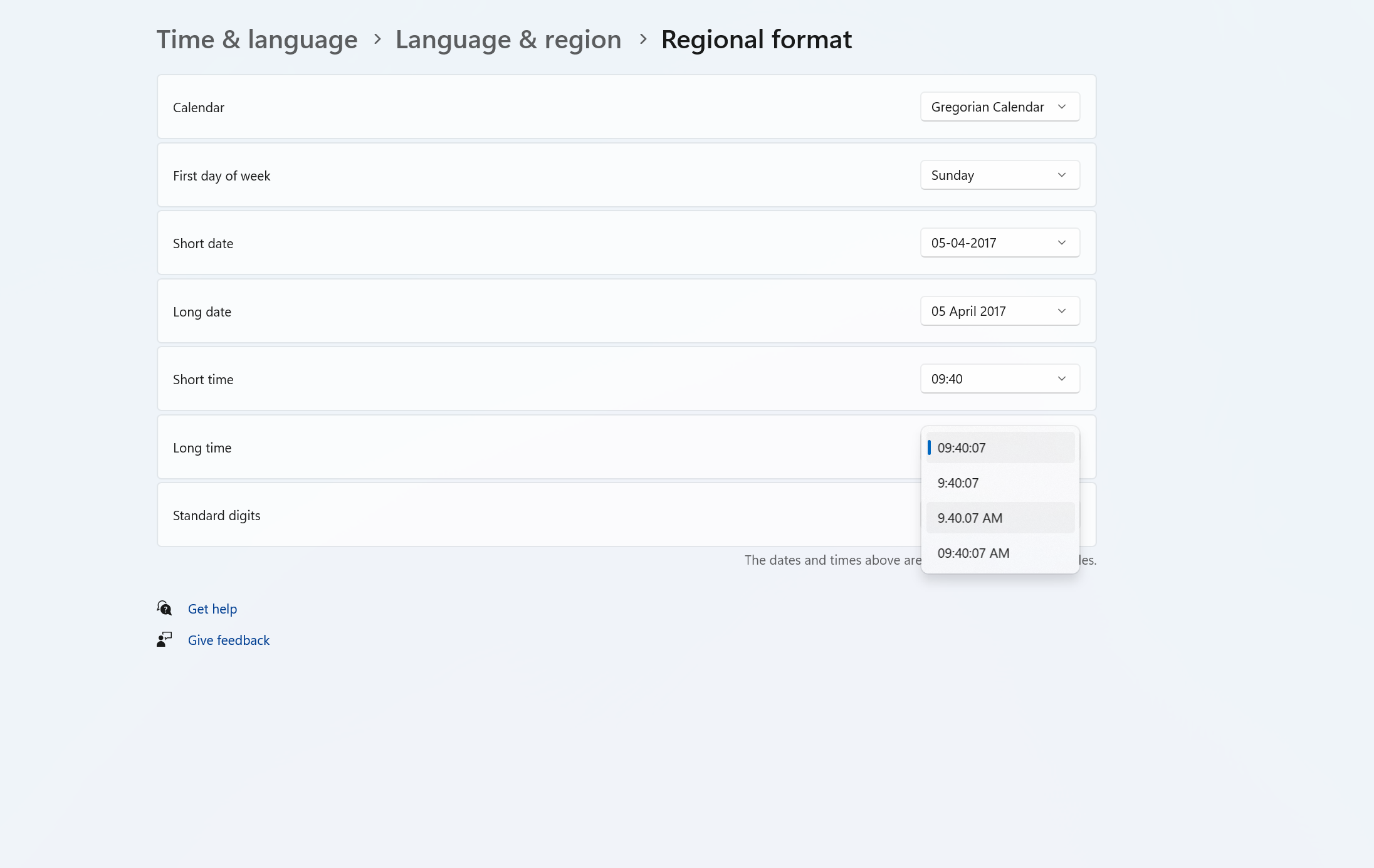Open the Long date 05 April 2017 dropdown
The image size is (1374, 868).
tap(999, 311)
